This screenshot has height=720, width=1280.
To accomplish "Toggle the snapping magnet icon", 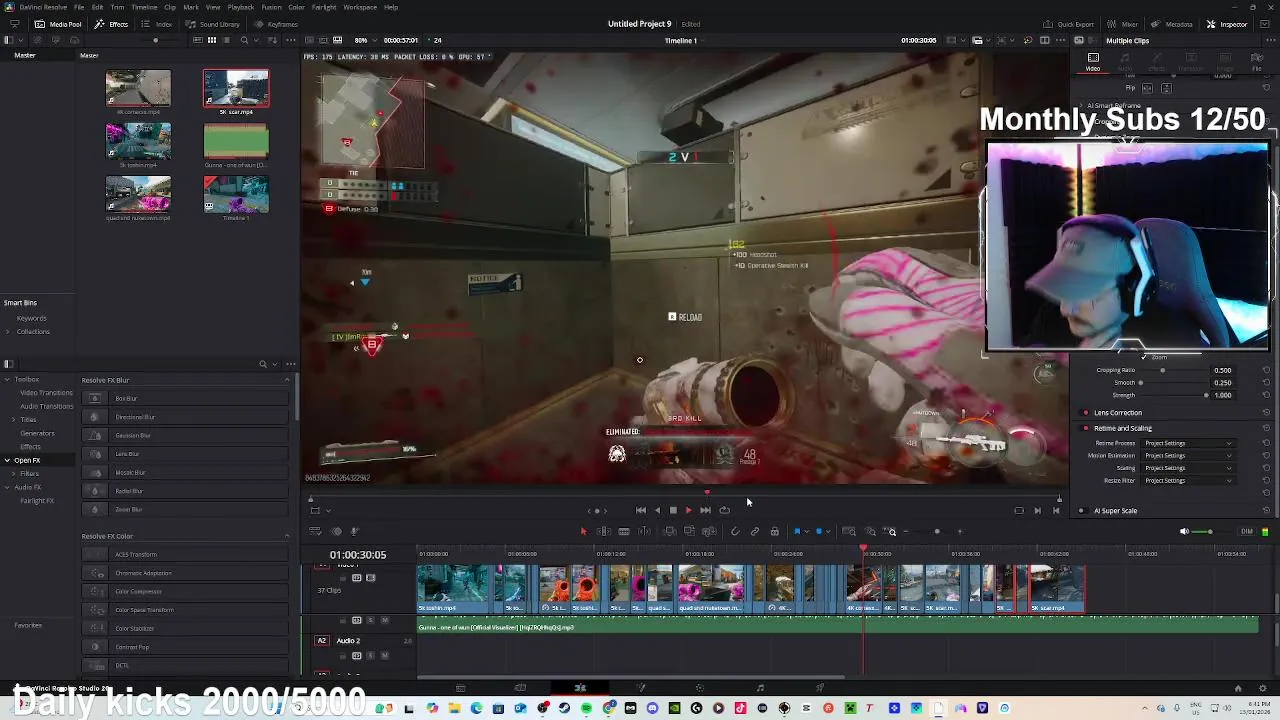I will [x=735, y=532].
